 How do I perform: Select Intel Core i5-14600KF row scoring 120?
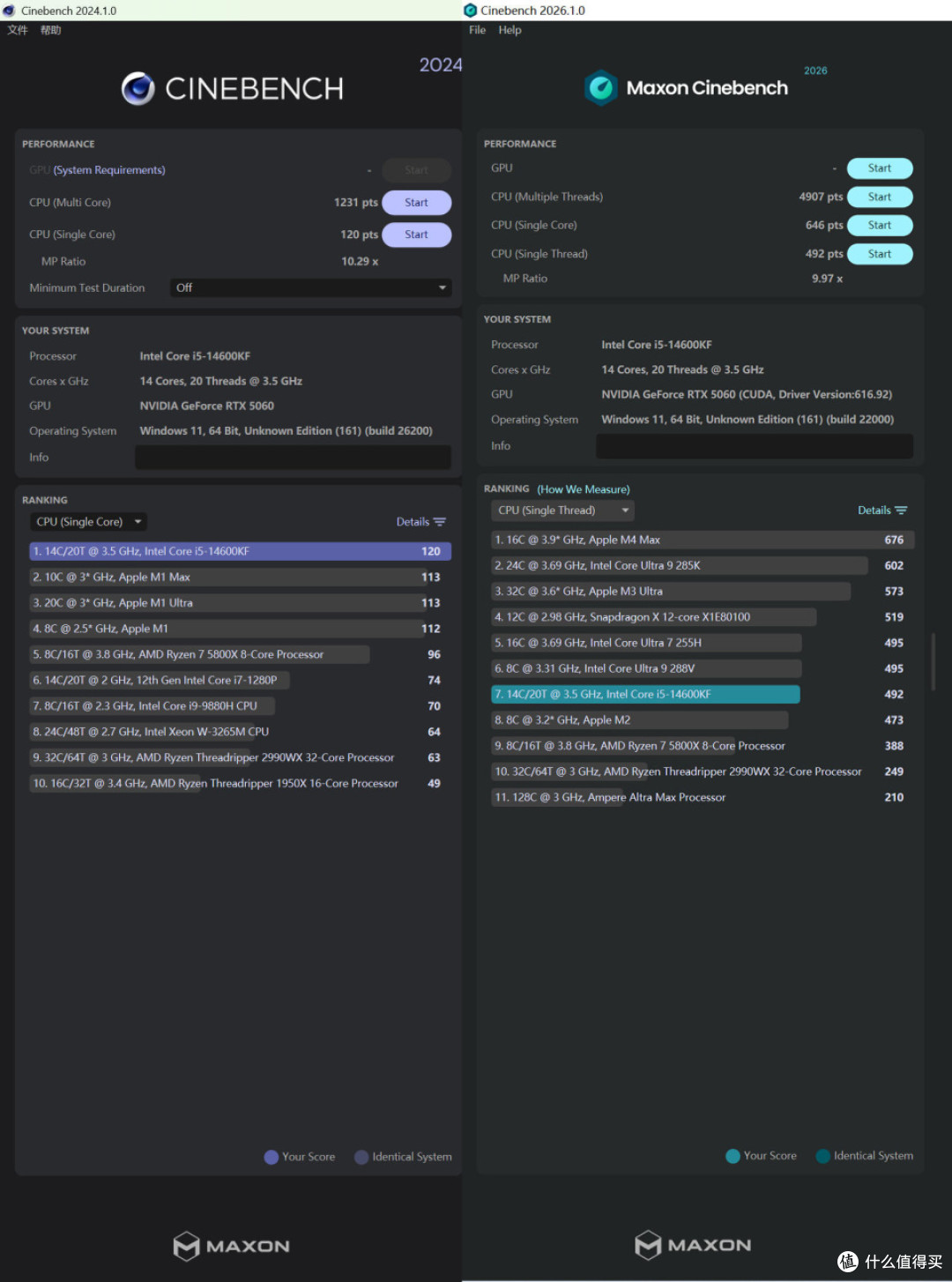click(x=241, y=551)
